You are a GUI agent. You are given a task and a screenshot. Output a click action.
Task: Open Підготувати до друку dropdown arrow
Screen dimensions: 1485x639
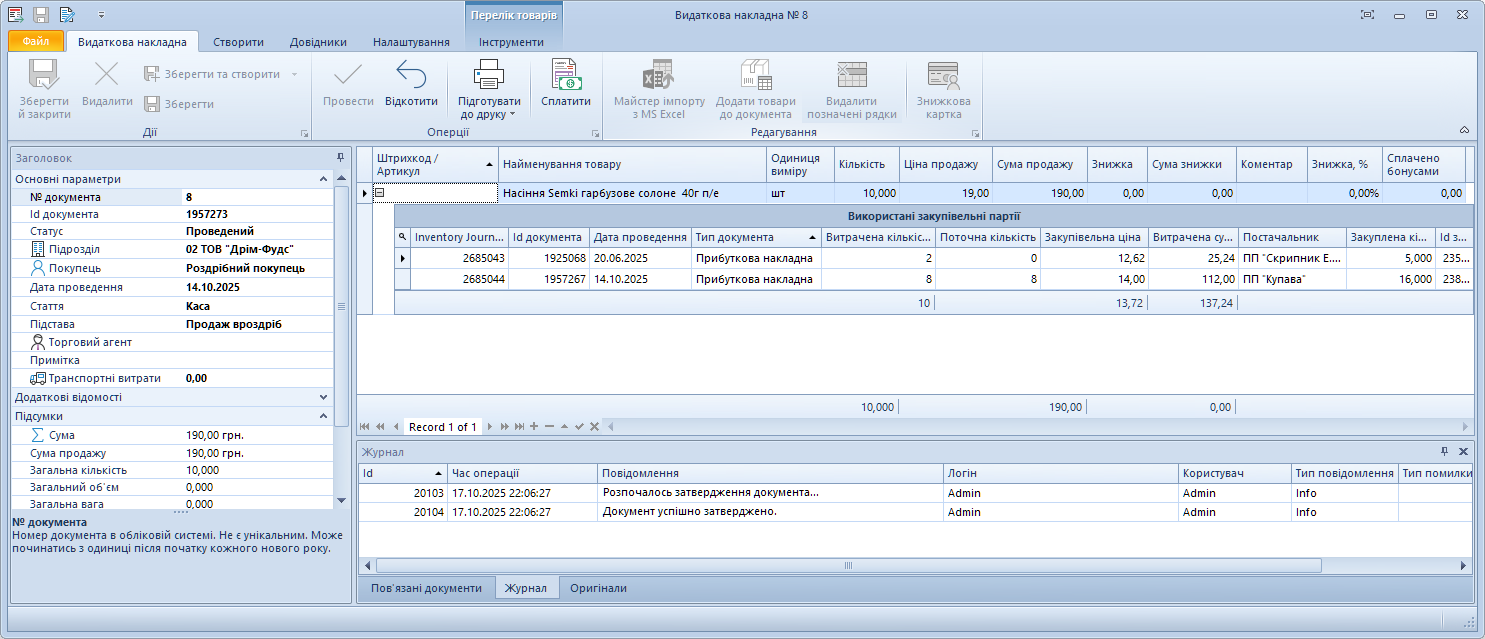(x=512, y=115)
